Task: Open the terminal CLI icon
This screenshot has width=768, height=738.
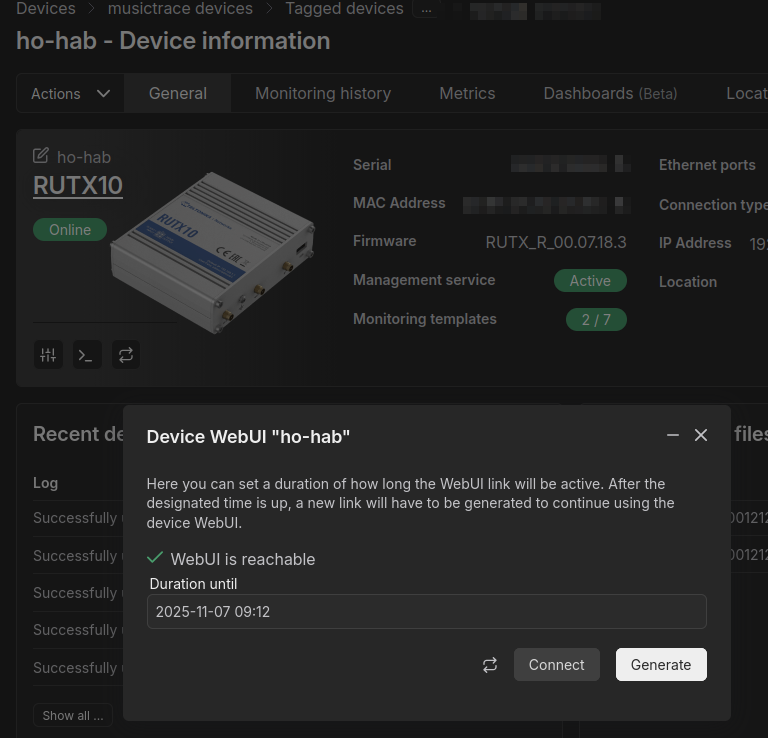Action: (87, 354)
